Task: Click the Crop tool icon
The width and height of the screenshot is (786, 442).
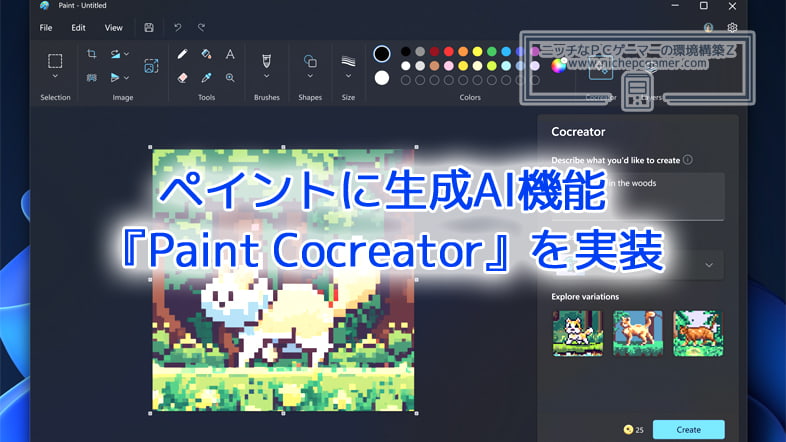Action: click(x=91, y=54)
